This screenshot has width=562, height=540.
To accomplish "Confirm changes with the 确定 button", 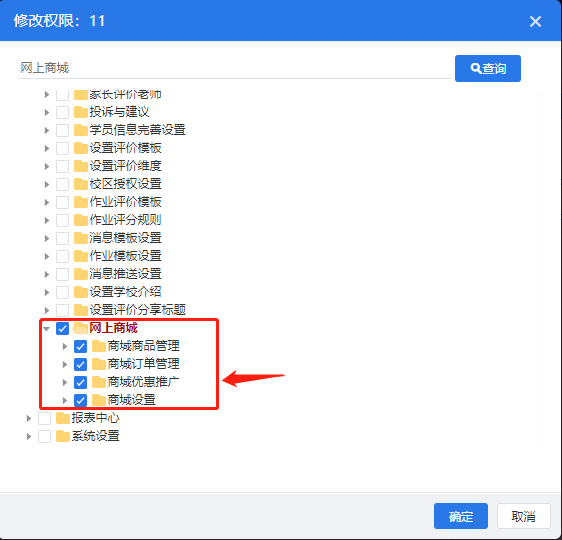I will click(461, 516).
